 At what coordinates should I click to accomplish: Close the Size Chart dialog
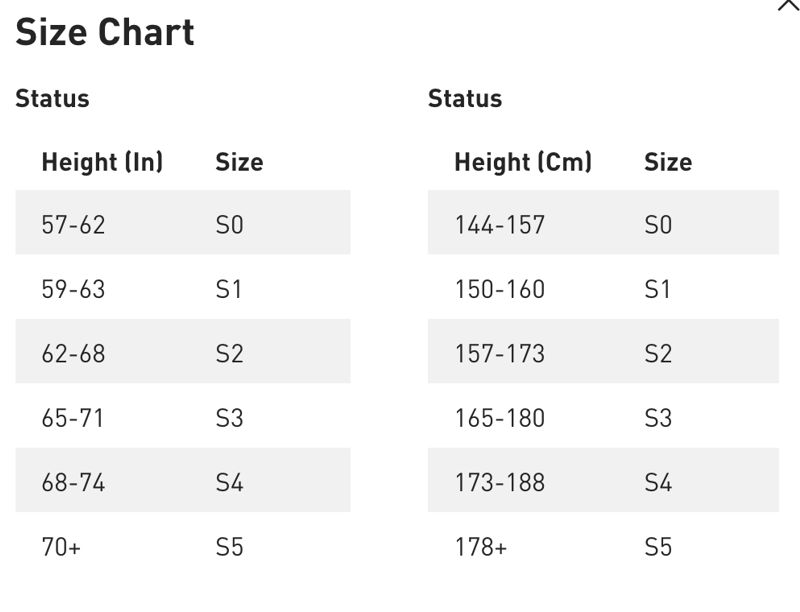click(x=788, y=5)
